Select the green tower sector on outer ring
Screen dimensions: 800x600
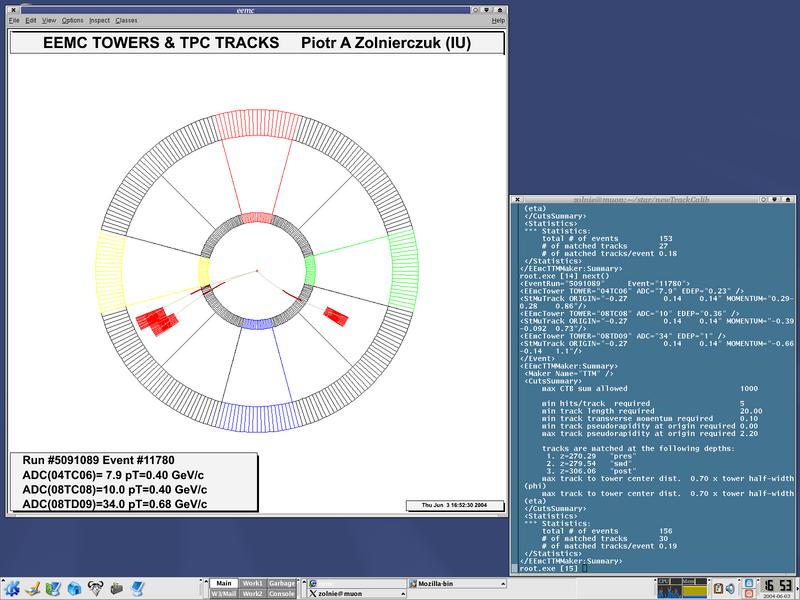pyautogui.click(x=404, y=269)
